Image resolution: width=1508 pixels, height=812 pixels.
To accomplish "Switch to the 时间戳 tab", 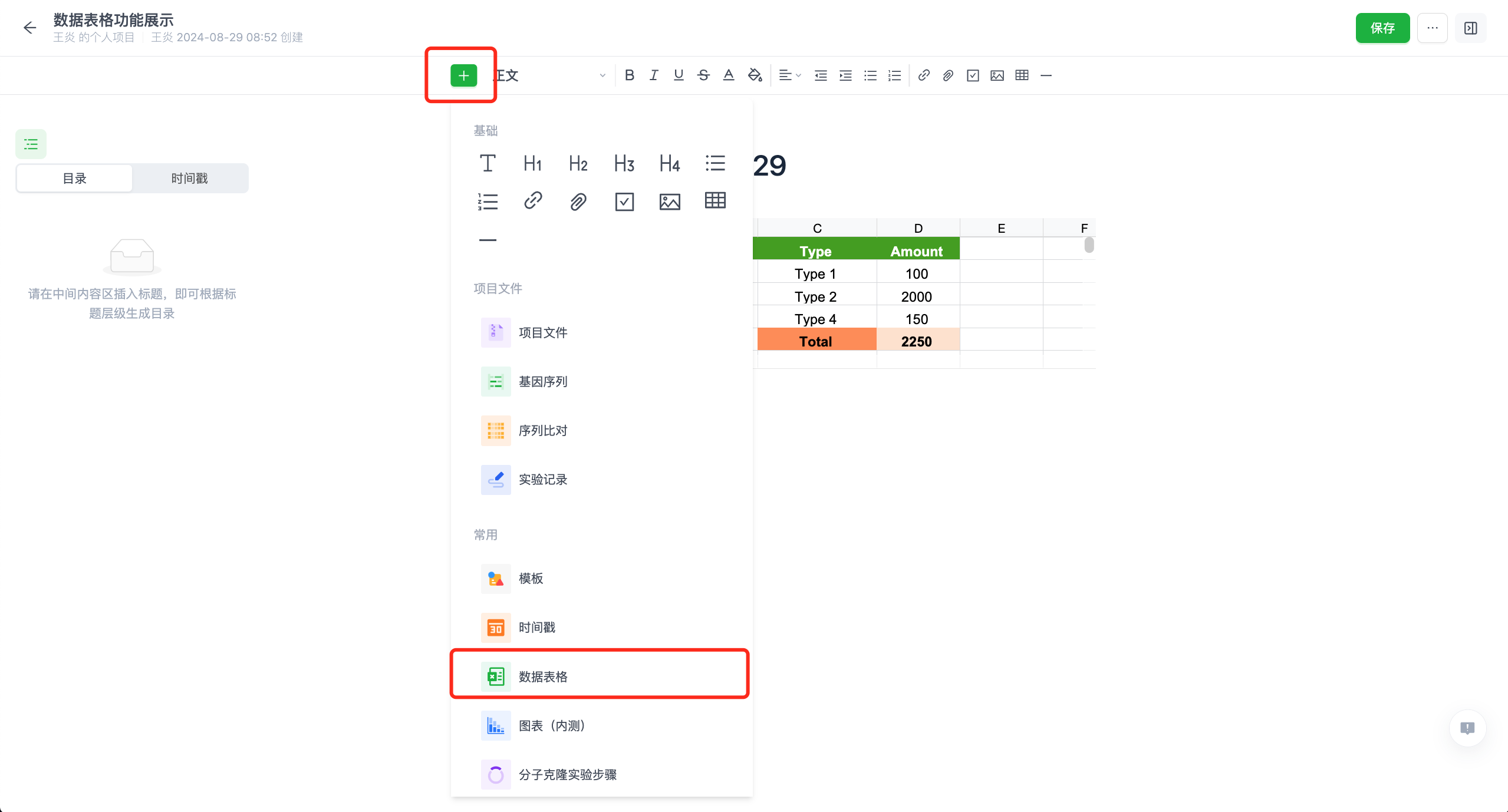I will tap(189, 179).
